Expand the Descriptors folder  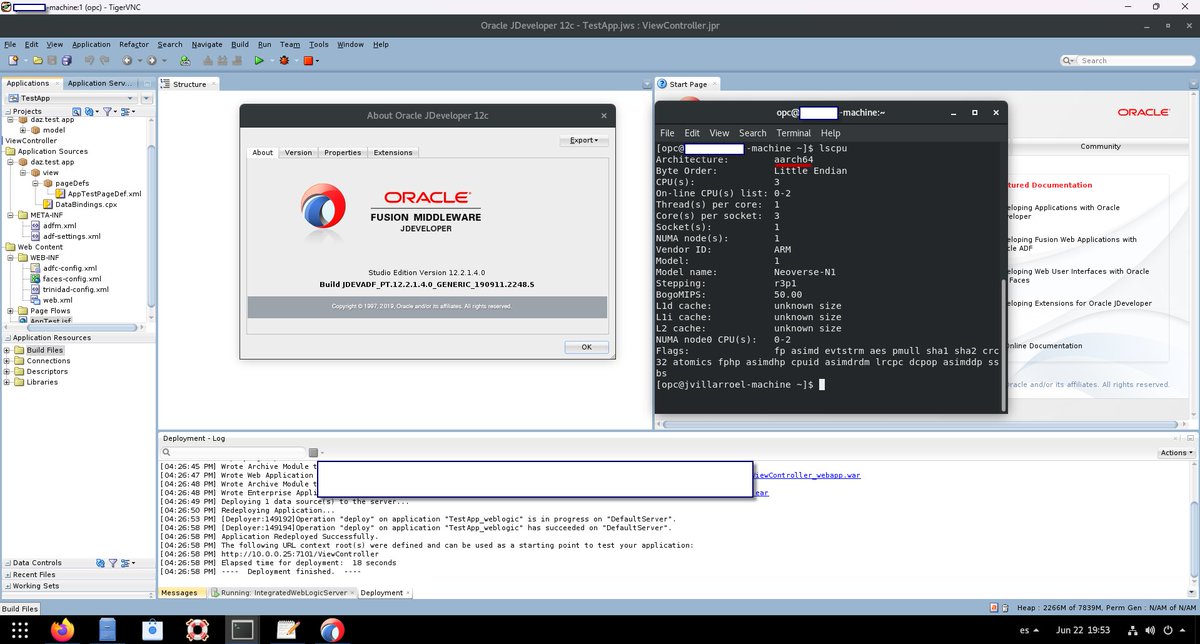(7, 372)
